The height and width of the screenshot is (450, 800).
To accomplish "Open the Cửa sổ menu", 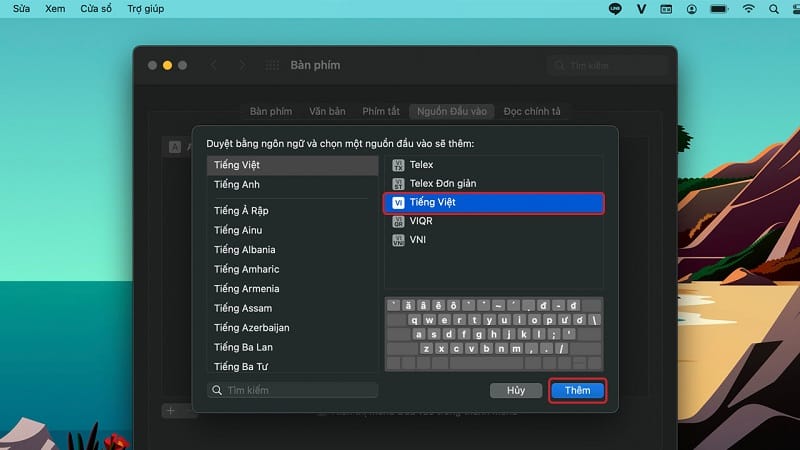I will pos(96,8).
